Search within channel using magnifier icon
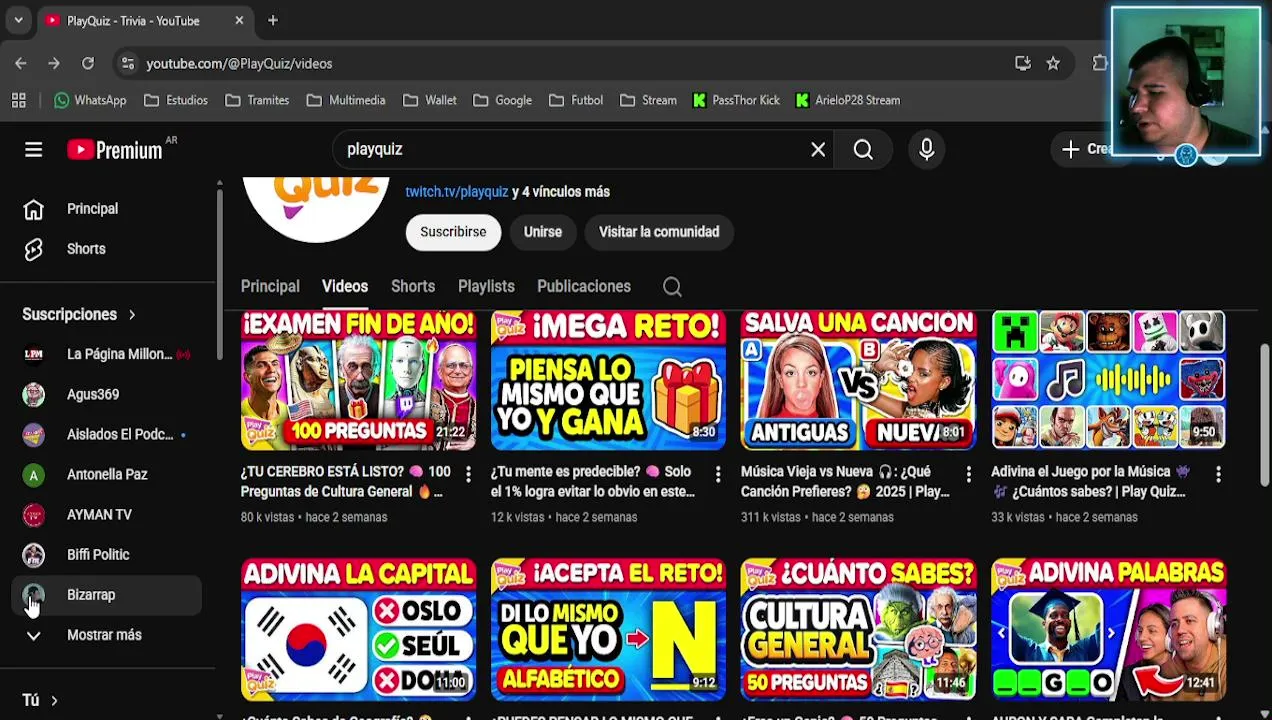The image size is (1272, 720). 672,287
